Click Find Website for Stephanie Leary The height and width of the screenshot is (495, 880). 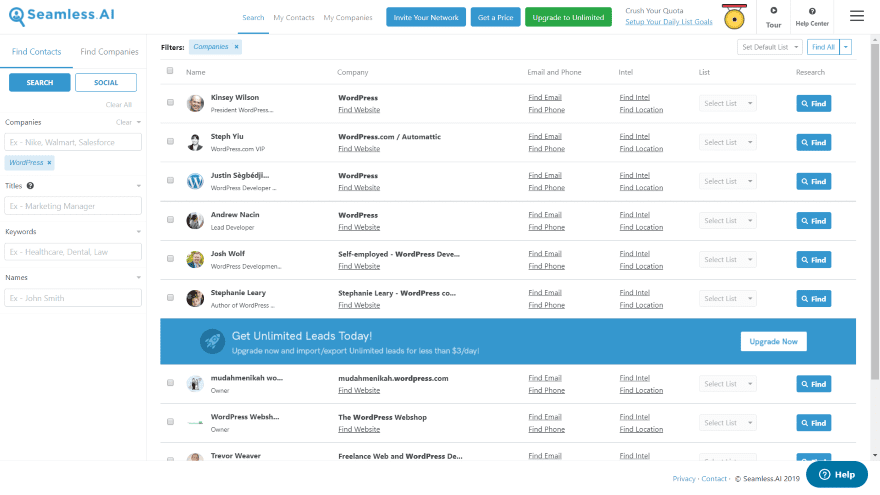click(359, 305)
